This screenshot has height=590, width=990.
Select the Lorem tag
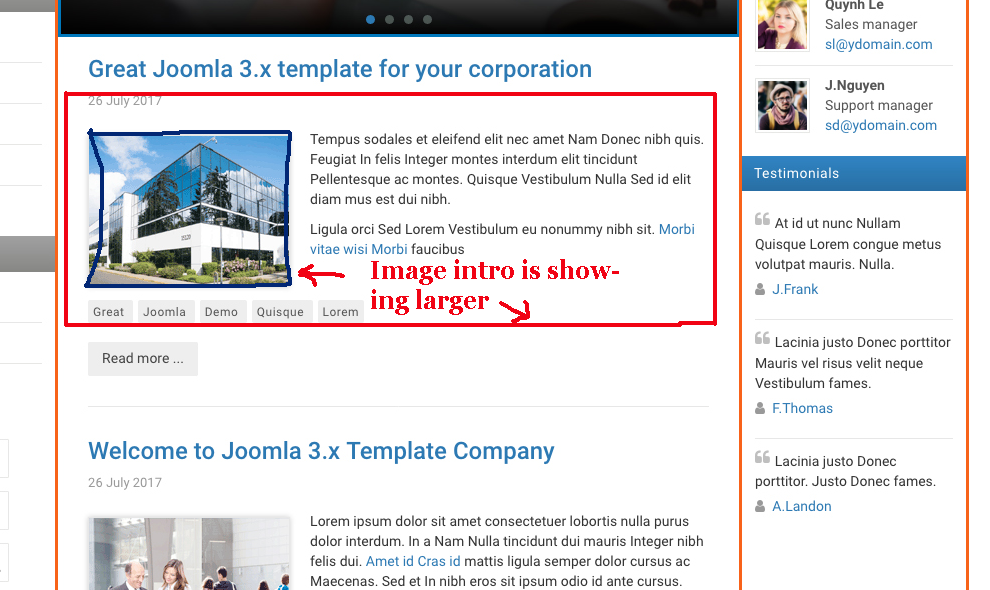[x=340, y=311]
